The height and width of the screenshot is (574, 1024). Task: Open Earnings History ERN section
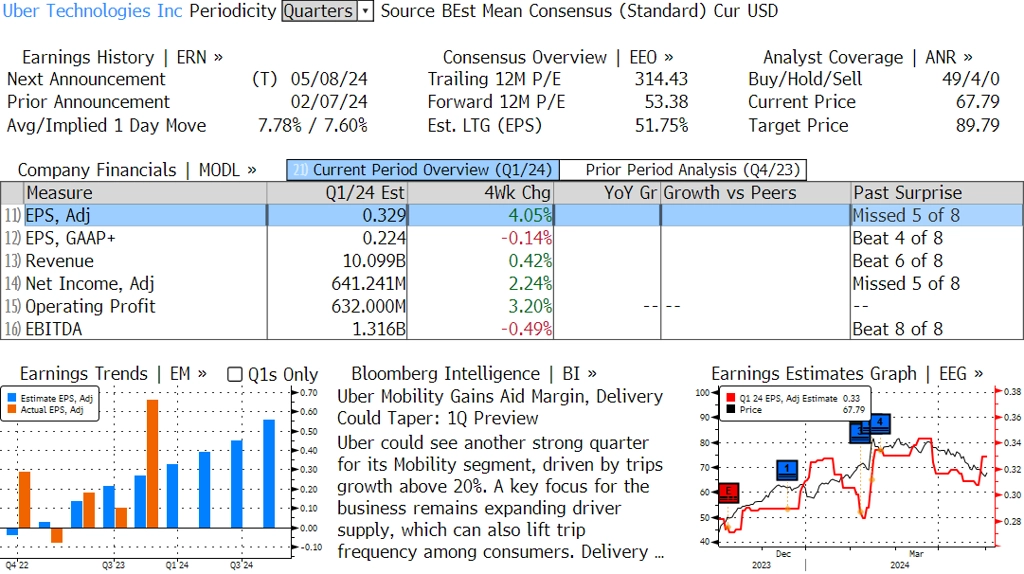(x=122, y=57)
